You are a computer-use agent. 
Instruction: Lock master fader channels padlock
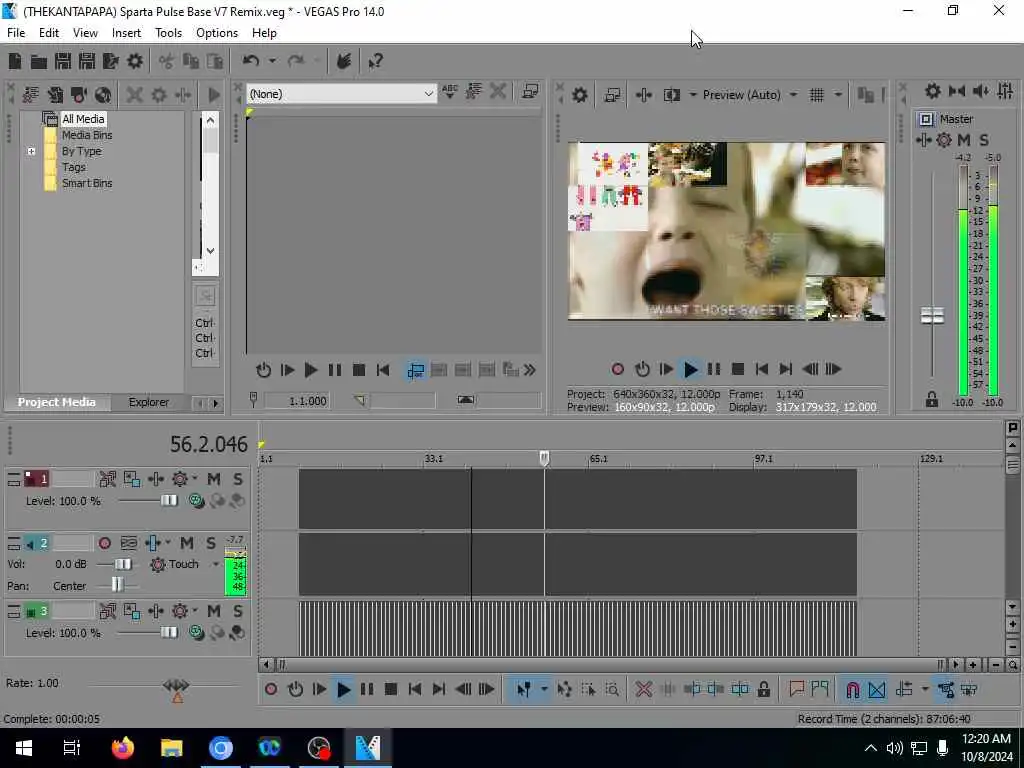click(x=931, y=400)
